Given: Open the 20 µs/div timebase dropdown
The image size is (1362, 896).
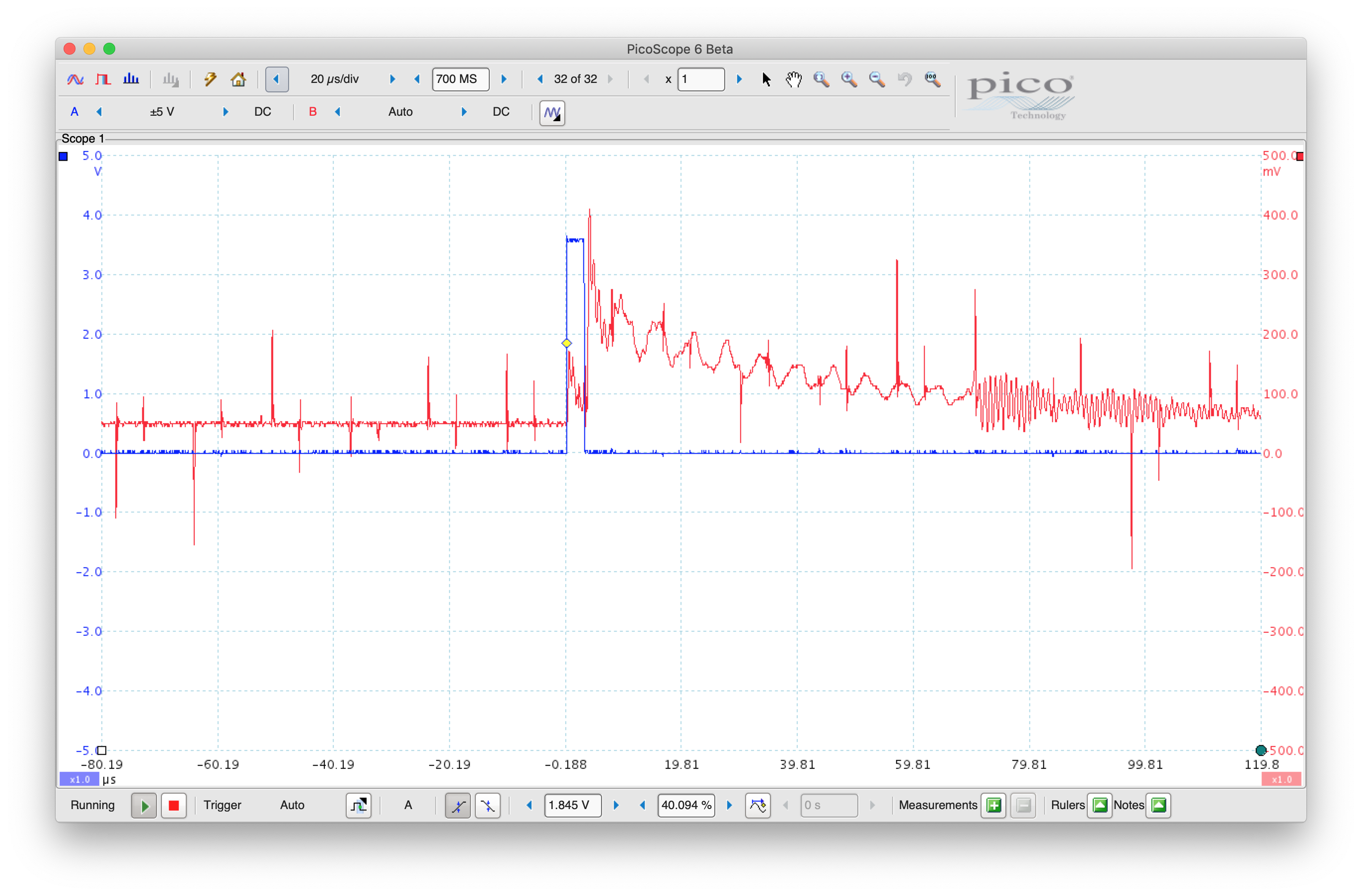Looking at the screenshot, I should pos(335,79).
